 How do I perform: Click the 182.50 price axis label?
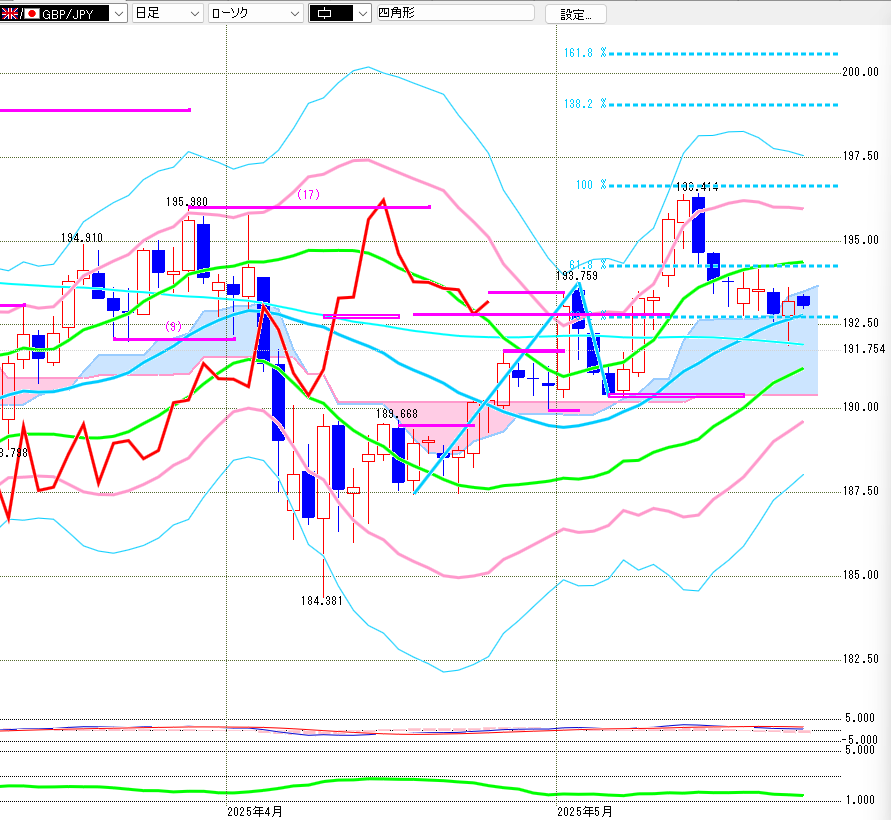(x=860, y=659)
